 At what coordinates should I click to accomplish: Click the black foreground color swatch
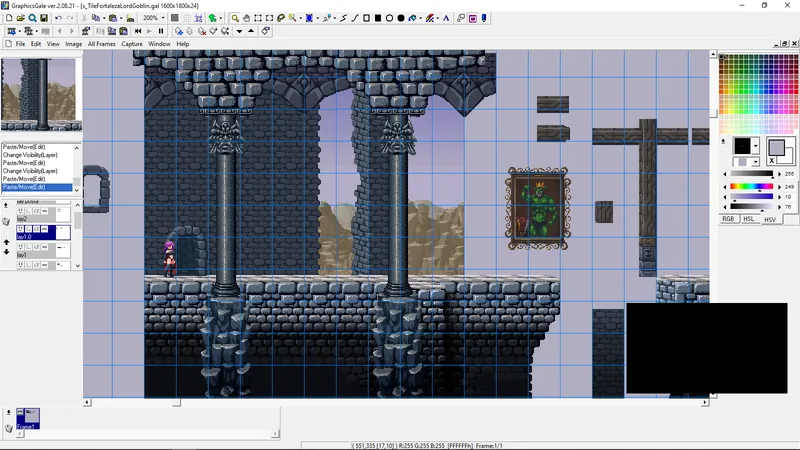[x=742, y=146]
